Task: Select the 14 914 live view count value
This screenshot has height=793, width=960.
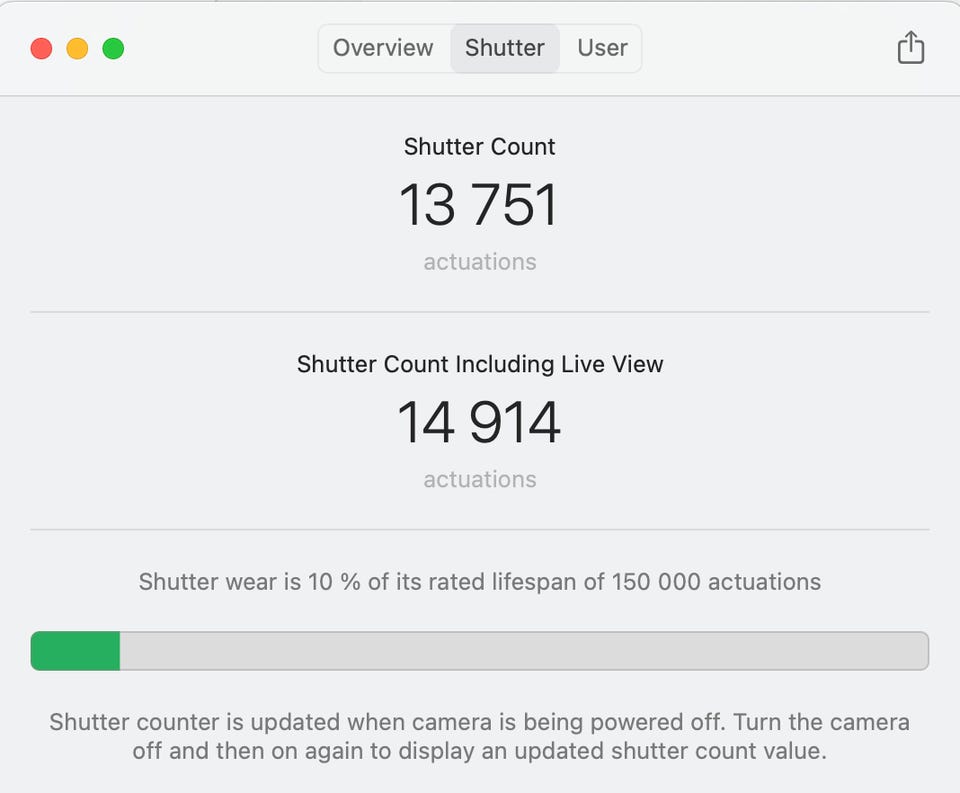Action: coord(479,422)
